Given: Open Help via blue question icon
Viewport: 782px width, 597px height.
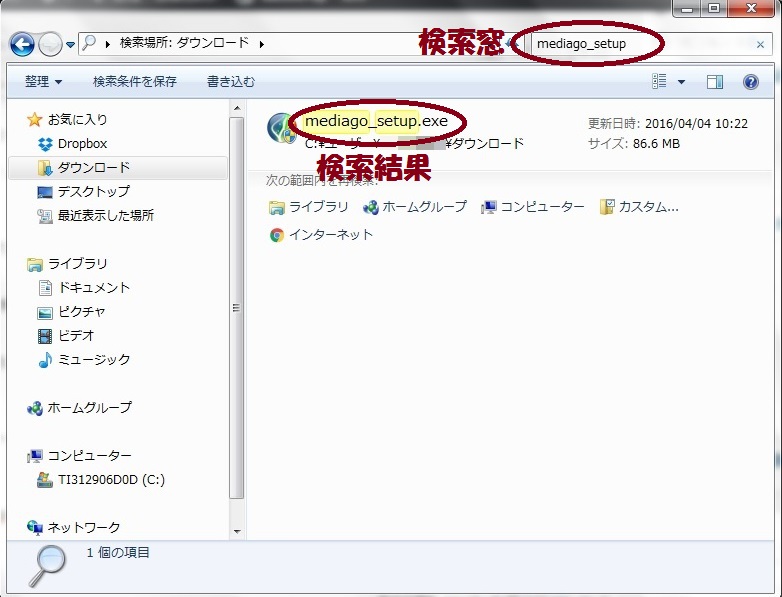Looking at the screenshot, I should click(x=751, y=82).
